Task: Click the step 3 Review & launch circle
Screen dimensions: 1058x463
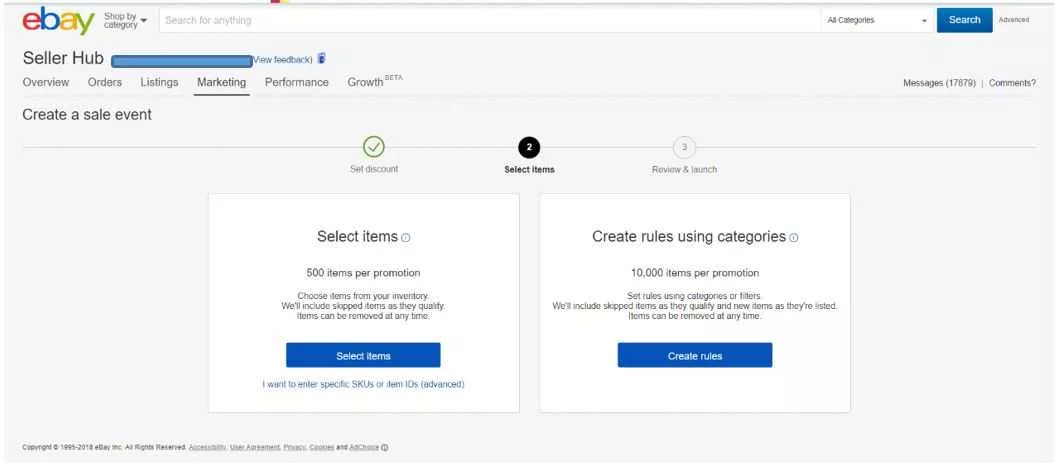Action: tap(684, 147)
